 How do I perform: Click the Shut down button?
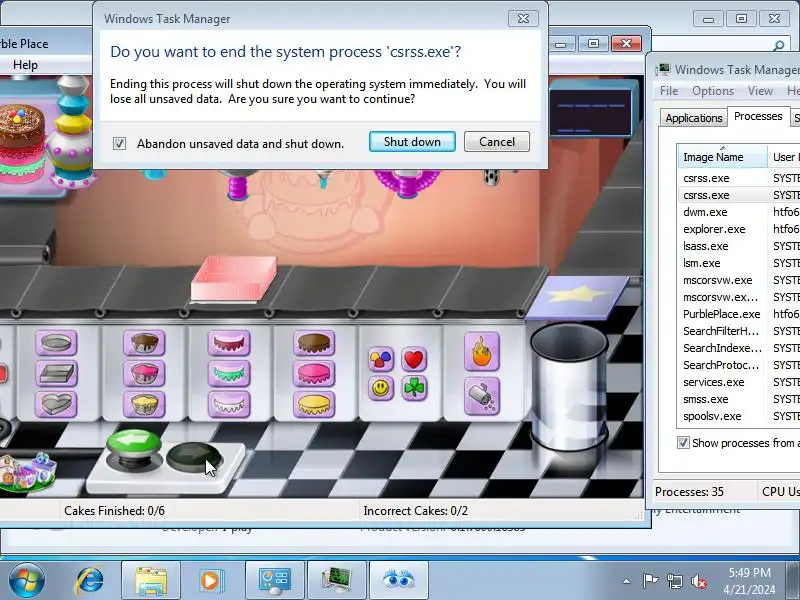(412, 142)
